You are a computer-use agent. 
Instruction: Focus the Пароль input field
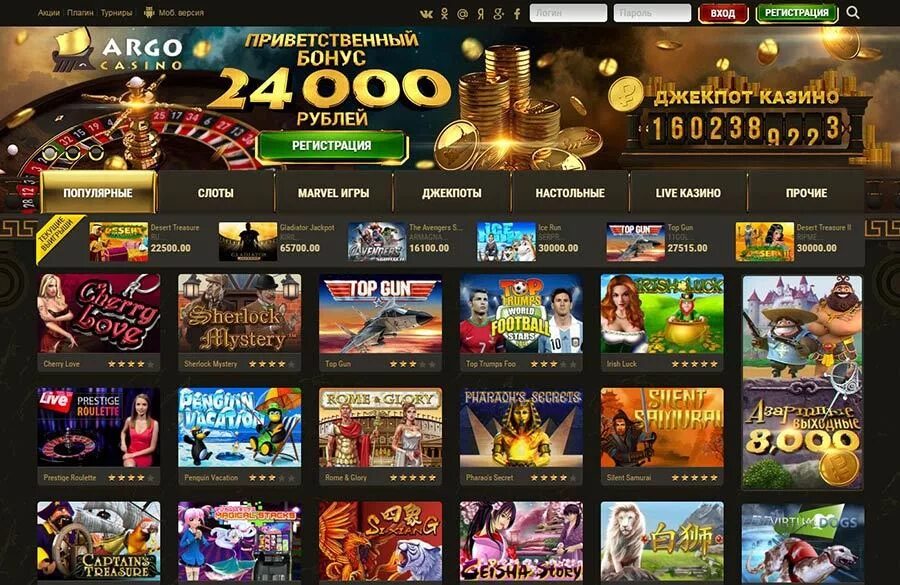(652, 13)
